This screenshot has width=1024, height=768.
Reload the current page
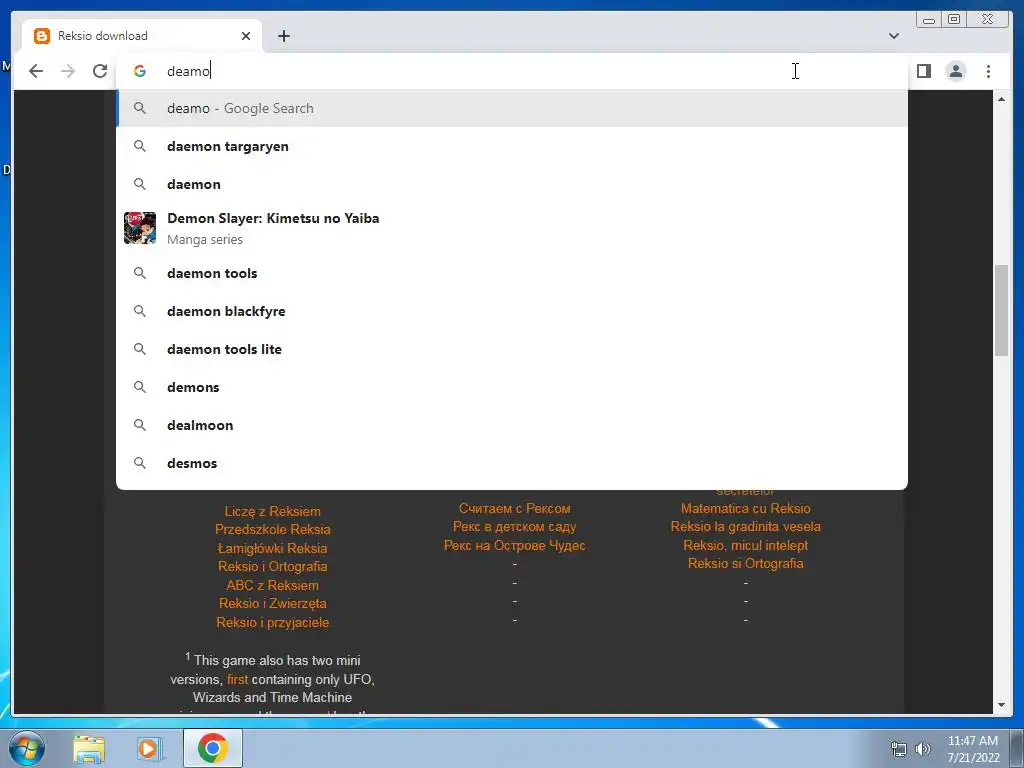coord(100,71)
